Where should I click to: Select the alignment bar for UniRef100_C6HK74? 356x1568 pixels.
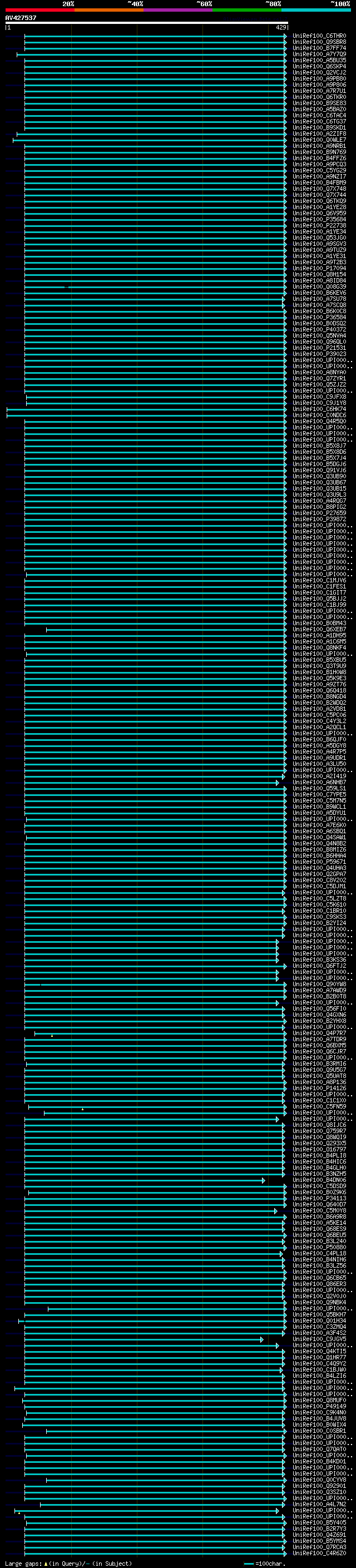[147, 409]
